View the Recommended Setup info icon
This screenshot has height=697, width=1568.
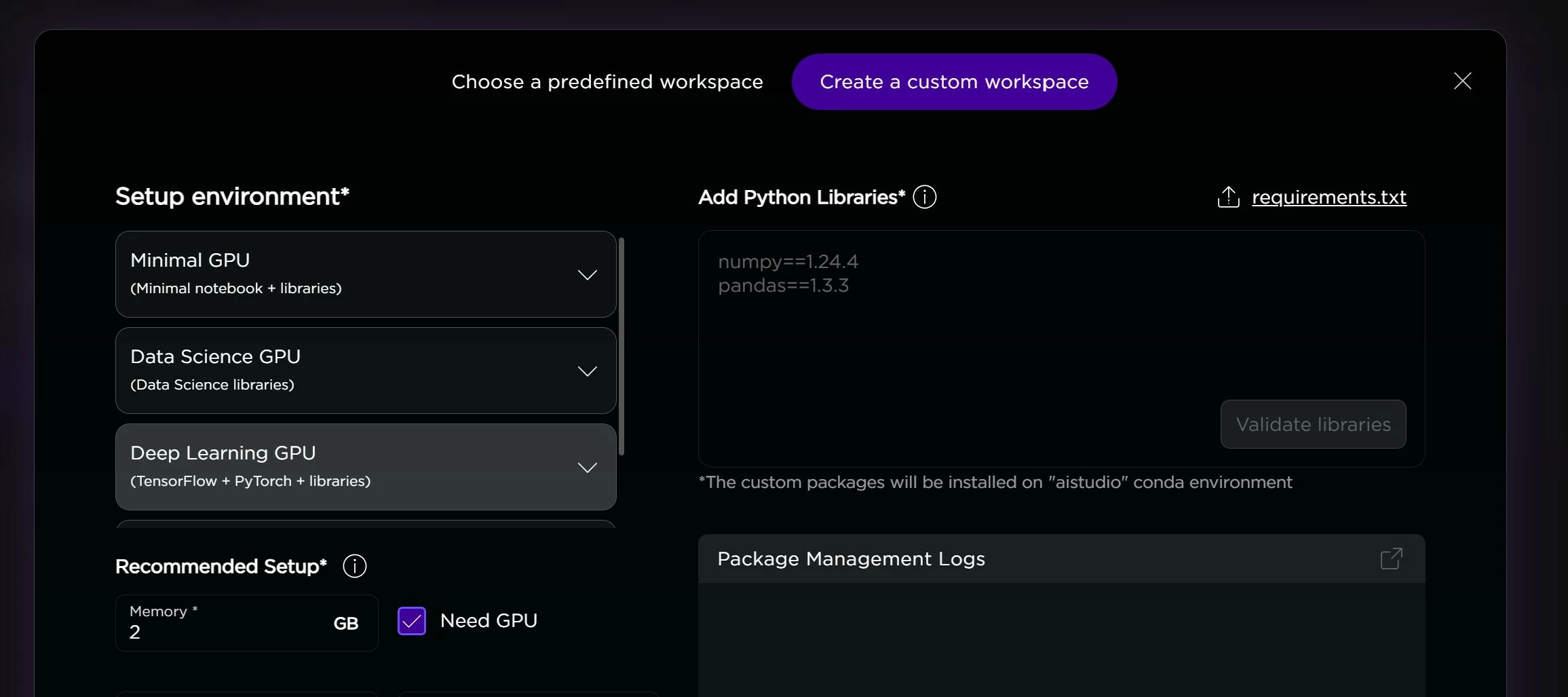click(x=353, y=566)
